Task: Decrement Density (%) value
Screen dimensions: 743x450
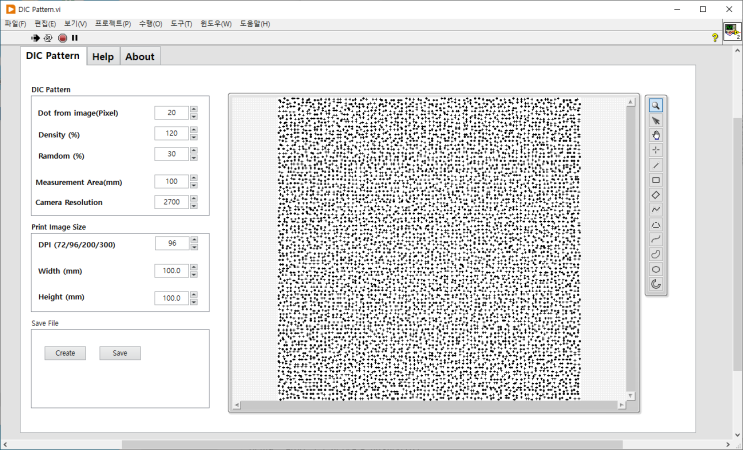Action: 194,137
